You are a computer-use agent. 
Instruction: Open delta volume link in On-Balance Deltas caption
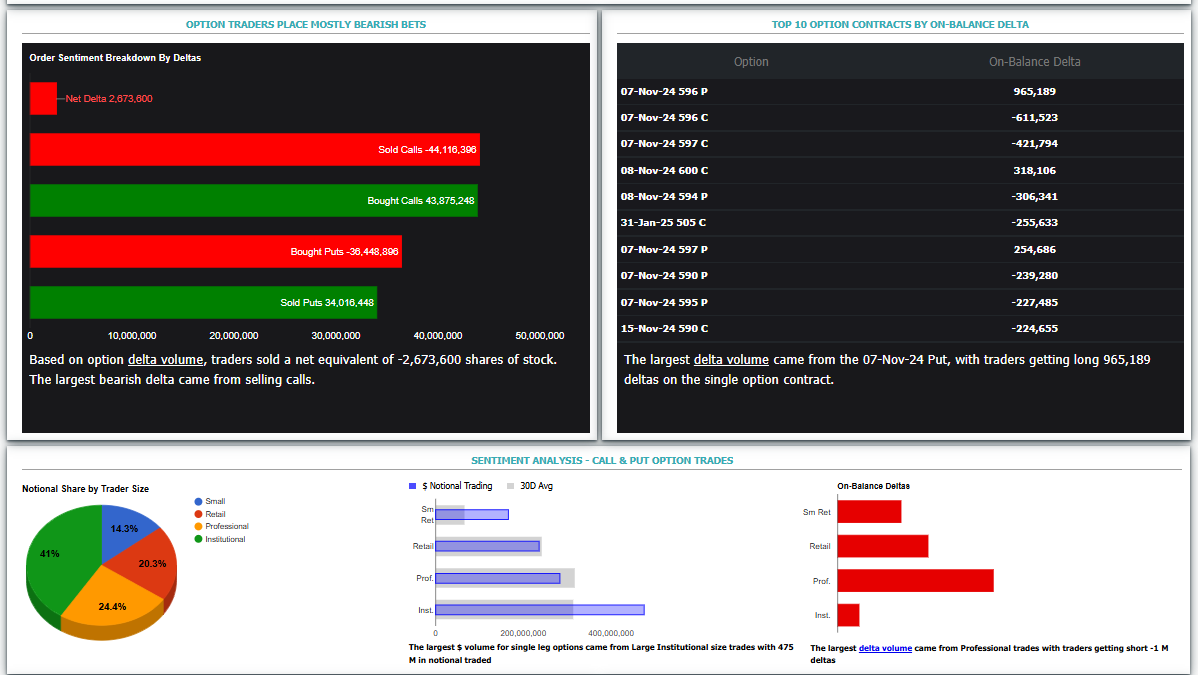coord(886,648)
